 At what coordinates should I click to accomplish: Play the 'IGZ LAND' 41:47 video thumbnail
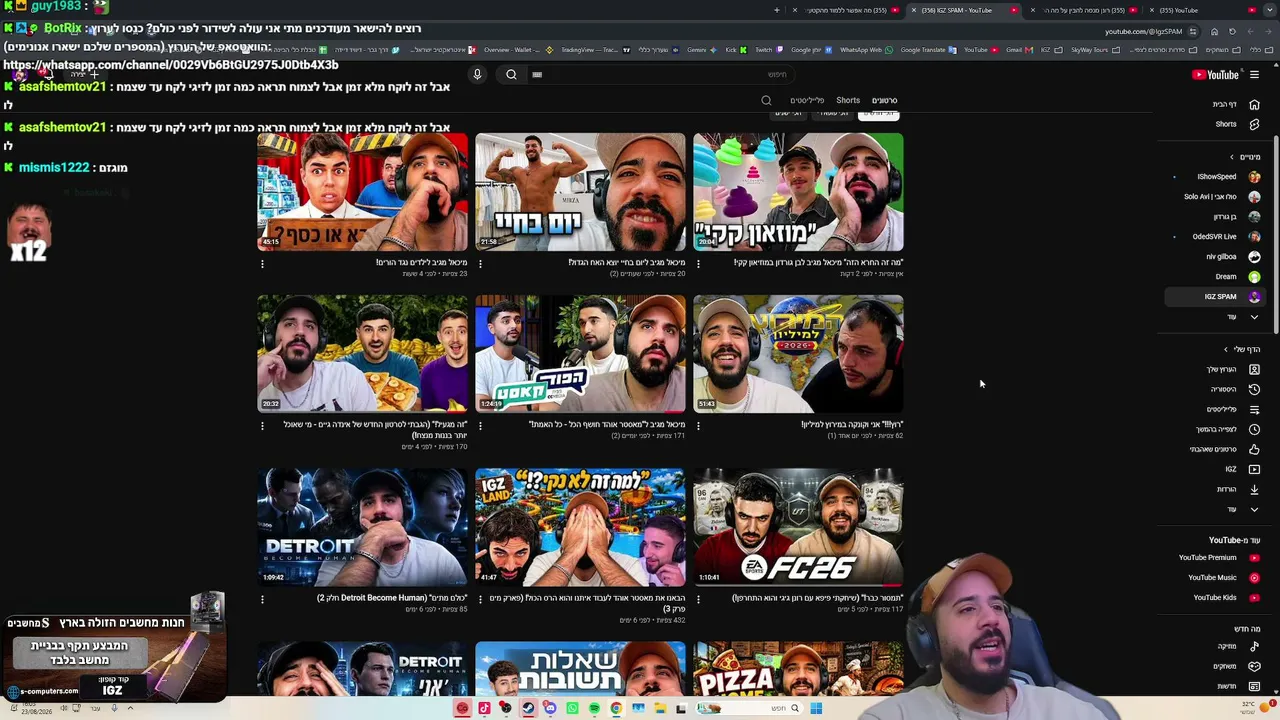(x=580, y=527)
